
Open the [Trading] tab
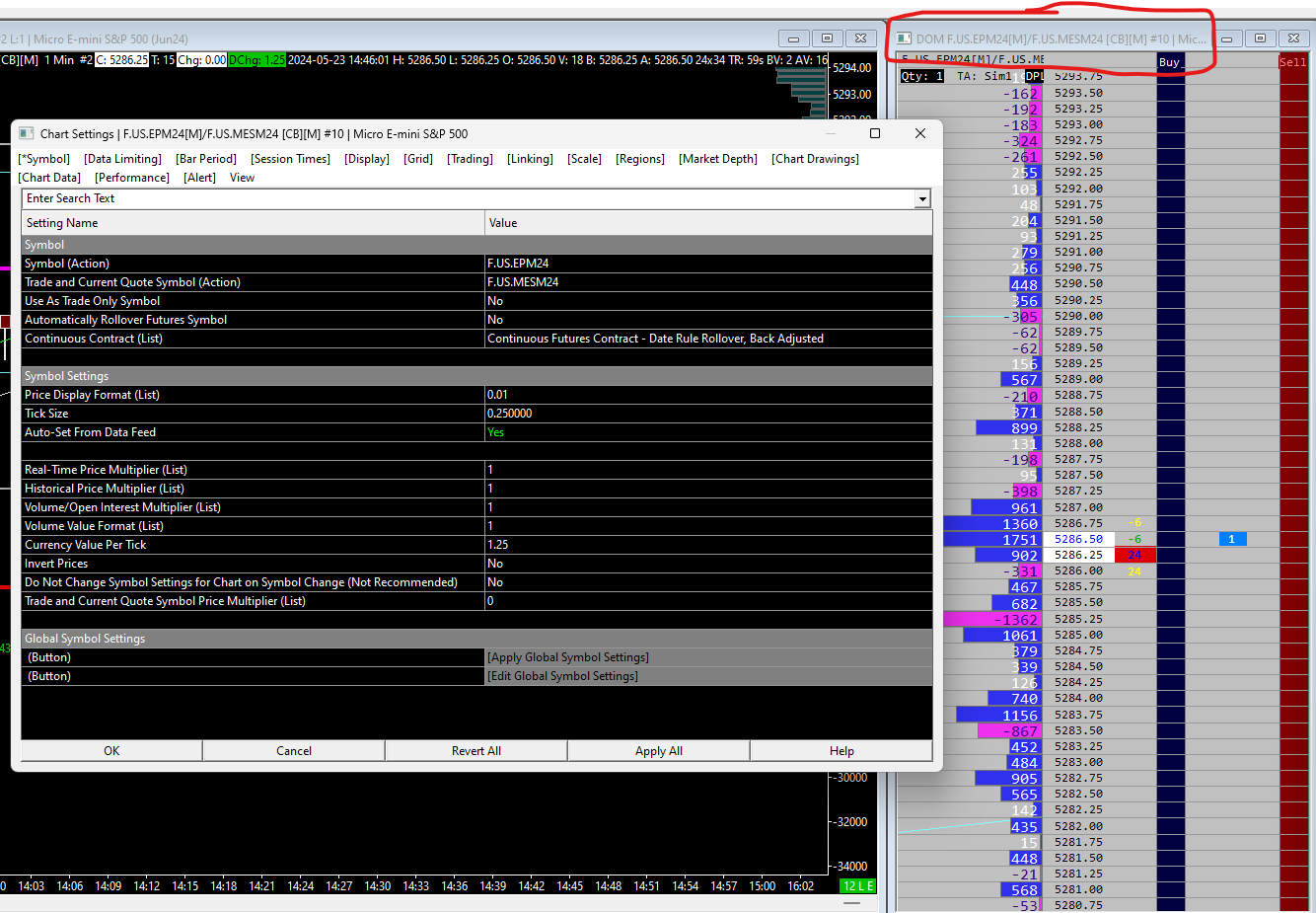pos(470,159)
